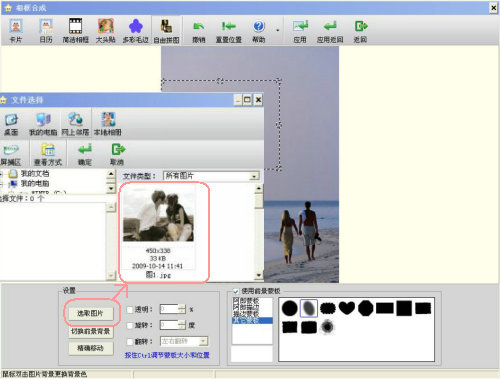Select the heart-shaped mask swatch
Viewport: 500px width, 379px height.
347,308
